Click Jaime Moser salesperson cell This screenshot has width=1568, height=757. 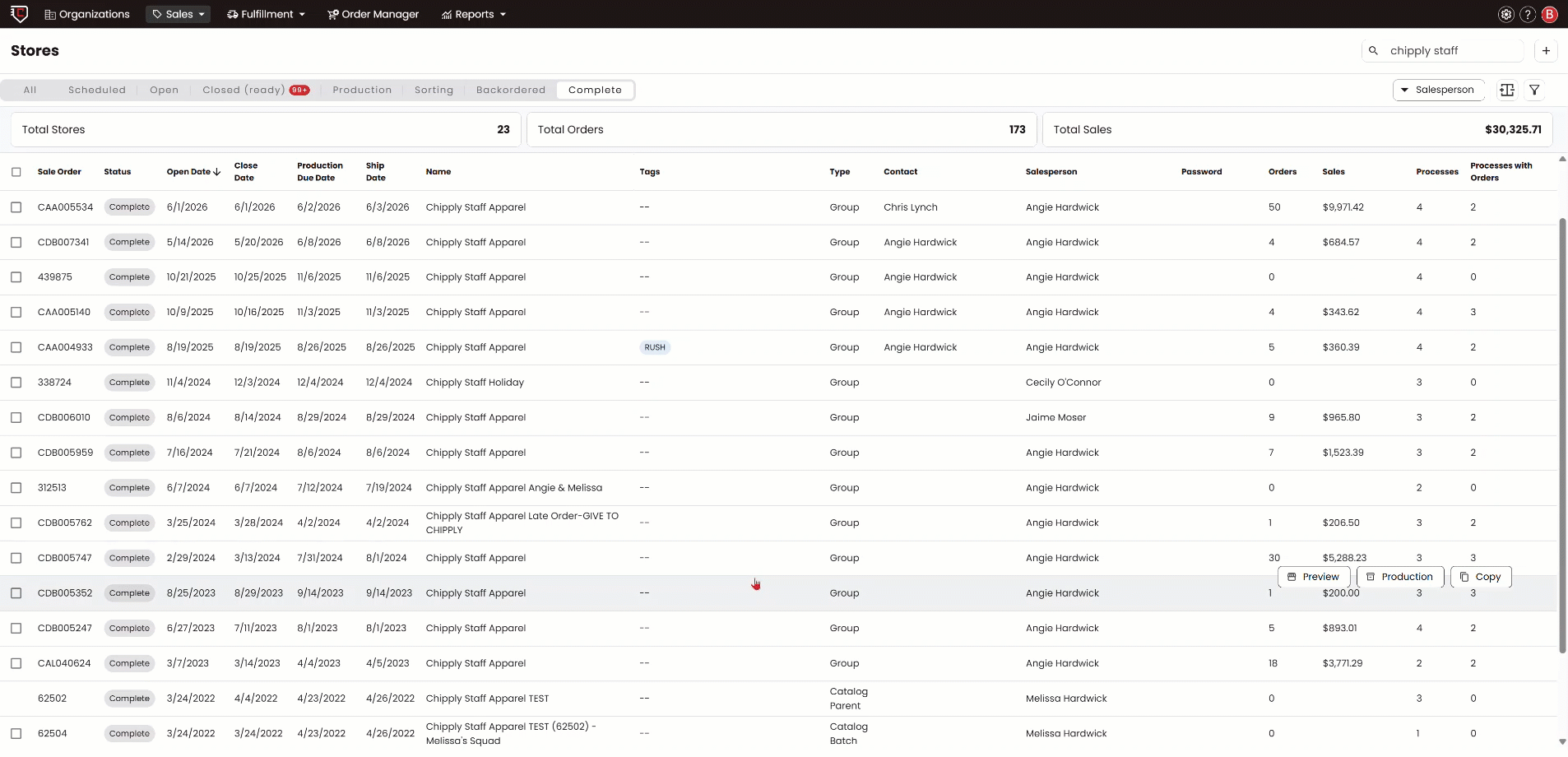tap(1055, 417)
